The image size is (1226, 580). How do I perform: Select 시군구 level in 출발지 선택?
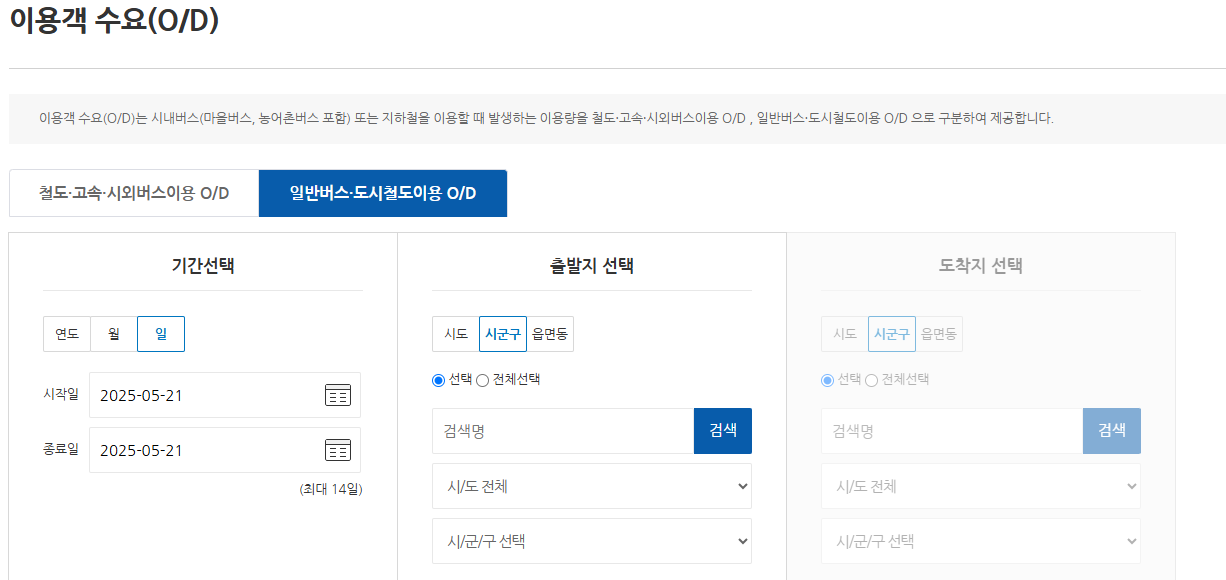[503, 334]
